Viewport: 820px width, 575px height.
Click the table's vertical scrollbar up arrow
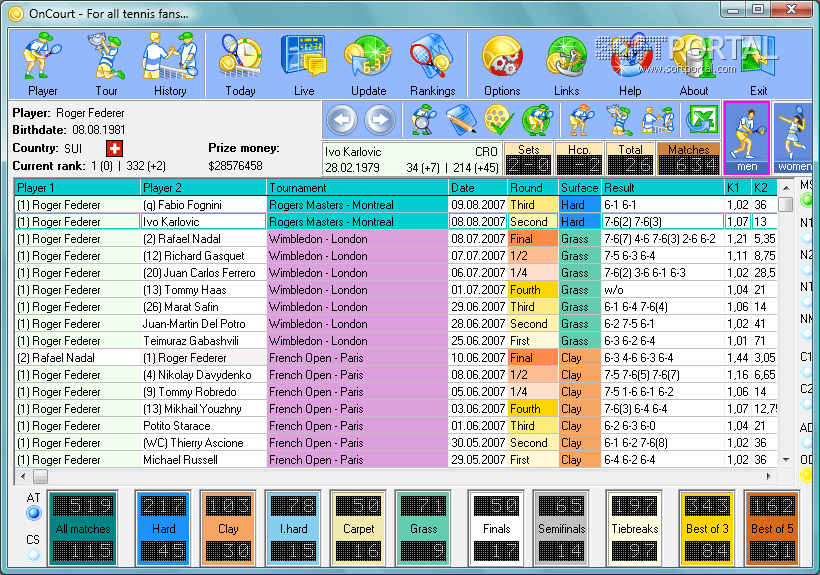click(x=785, y=187)
